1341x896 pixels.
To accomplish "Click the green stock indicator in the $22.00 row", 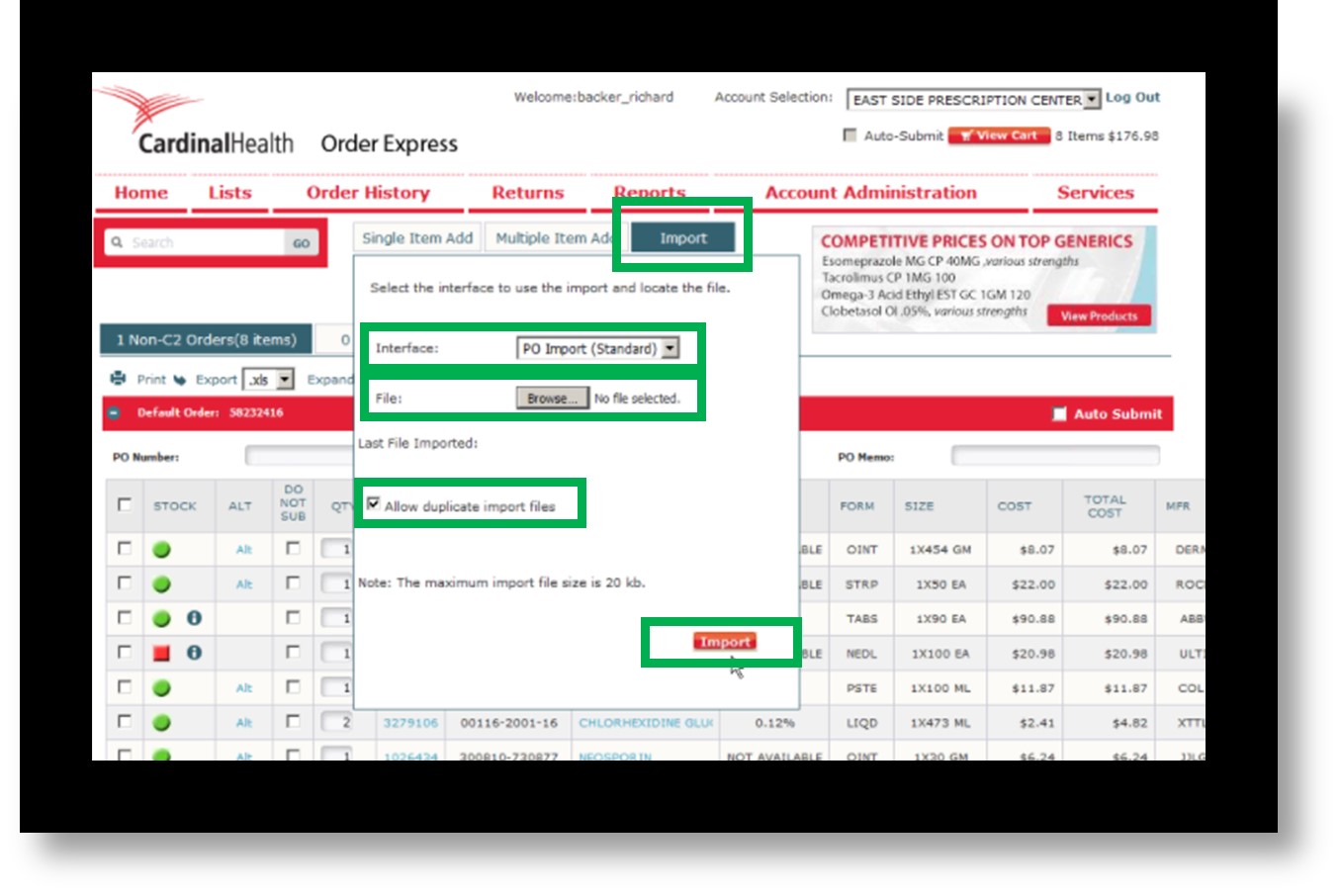I will click(162, 584).
